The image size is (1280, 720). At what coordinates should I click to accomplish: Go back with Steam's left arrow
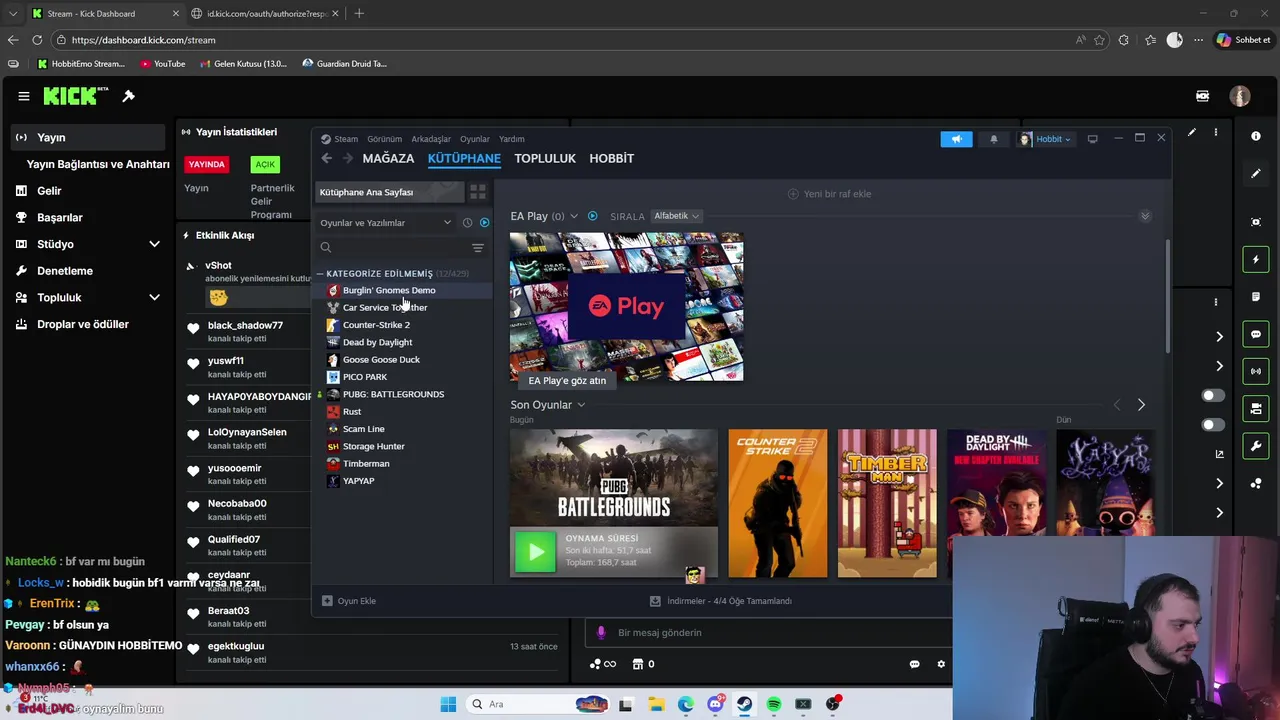coord(327,158)
